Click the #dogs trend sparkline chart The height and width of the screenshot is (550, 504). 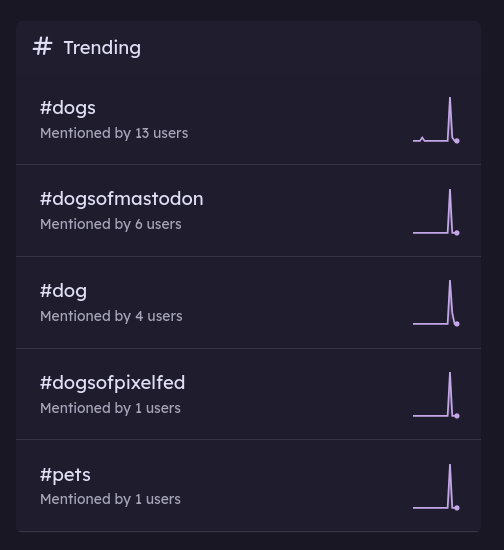click(436, 120)
